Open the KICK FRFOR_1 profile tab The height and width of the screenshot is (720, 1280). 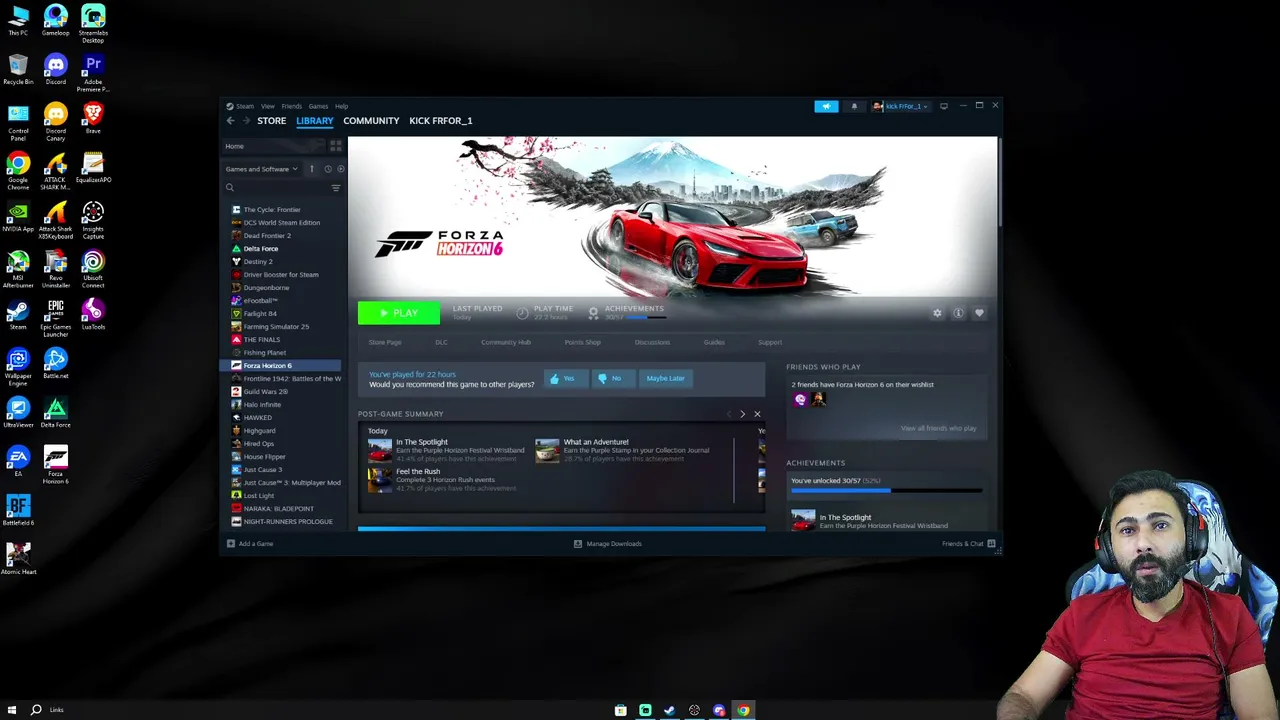(440, 121)
